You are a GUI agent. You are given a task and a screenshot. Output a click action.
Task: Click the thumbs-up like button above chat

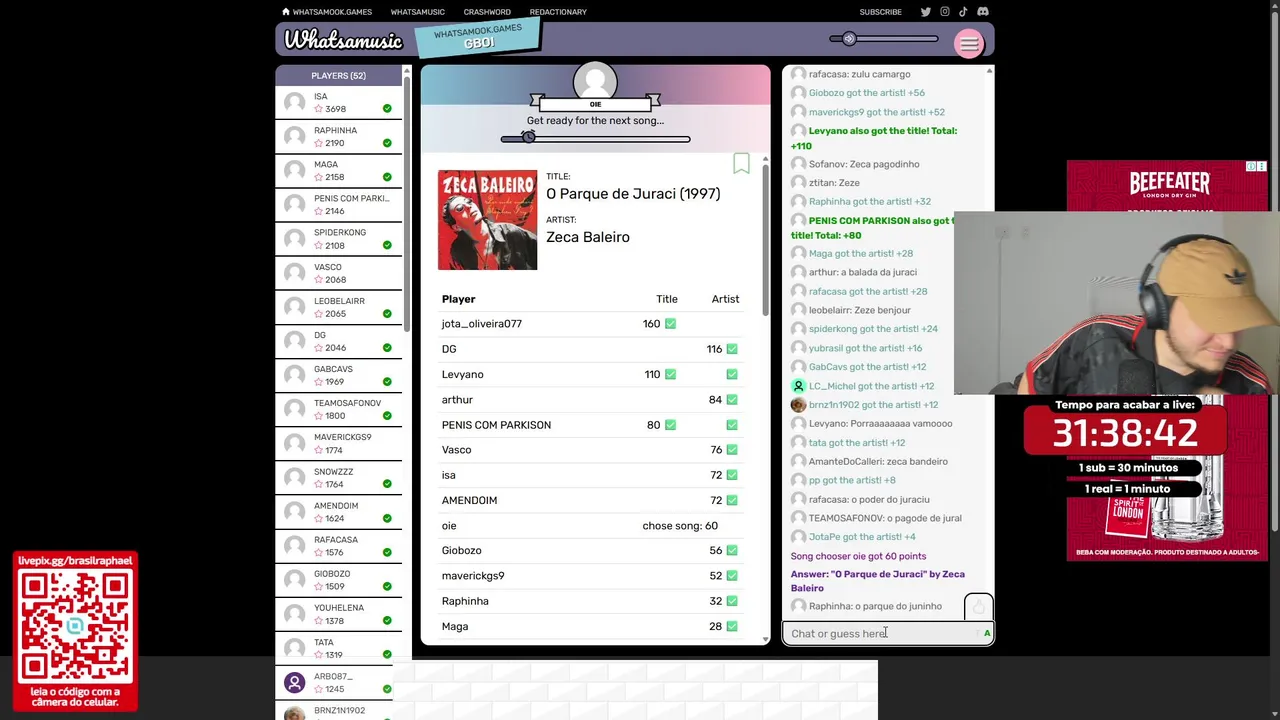(x=978, y=607)
